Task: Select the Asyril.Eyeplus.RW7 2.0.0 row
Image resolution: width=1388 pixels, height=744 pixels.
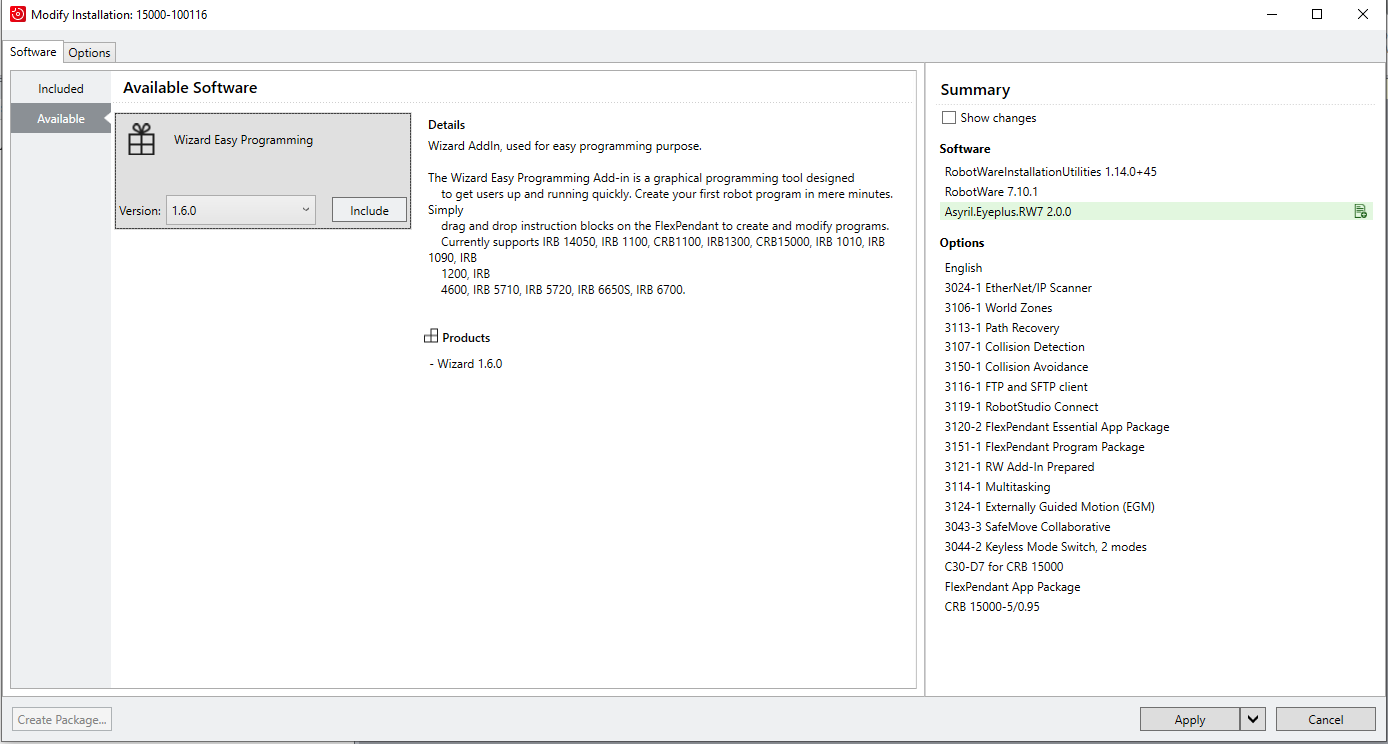Action: 1156,211
